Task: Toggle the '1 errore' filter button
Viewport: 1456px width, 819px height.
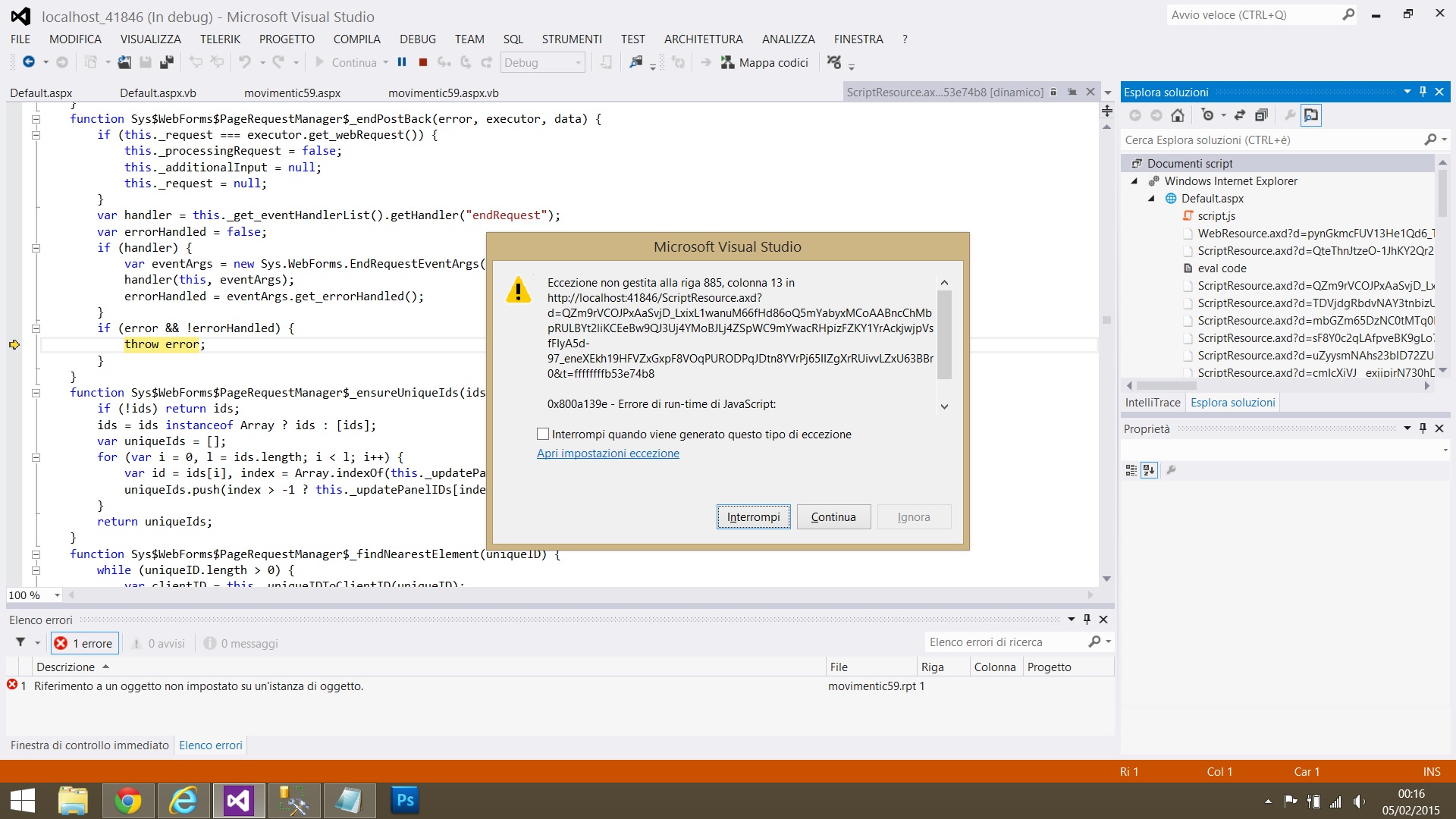Action: (84, 643)
